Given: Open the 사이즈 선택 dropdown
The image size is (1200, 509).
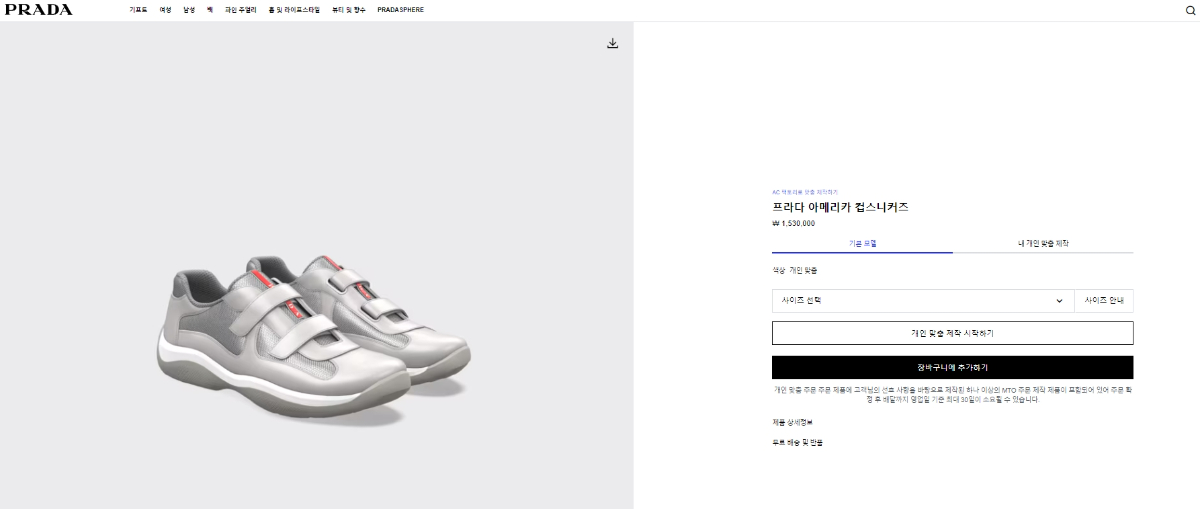Looking at the screenshot, I should (x=922, y=300).
